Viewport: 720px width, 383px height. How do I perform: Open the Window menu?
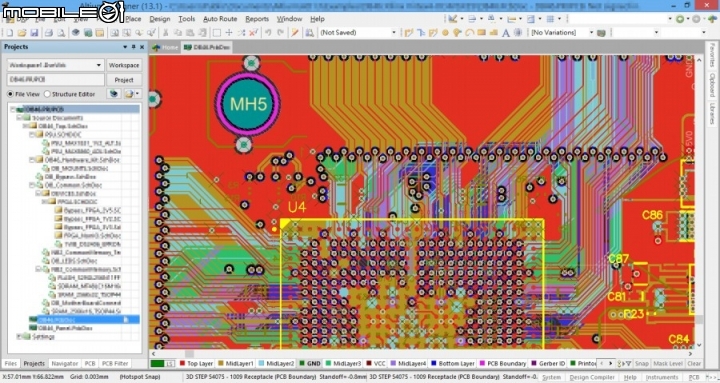click(289, 19)
